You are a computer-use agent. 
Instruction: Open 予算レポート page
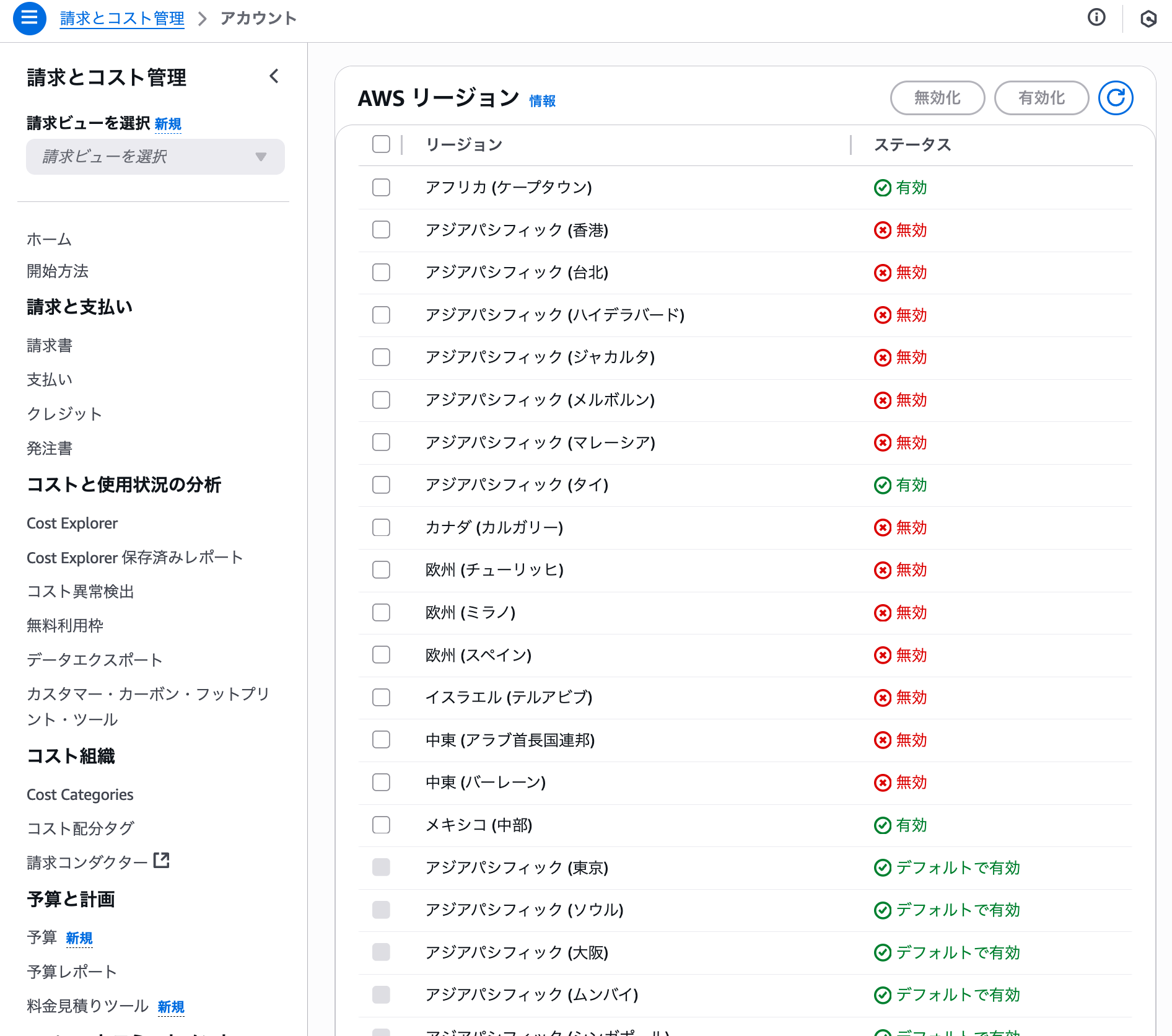click(x=72, y=972)
